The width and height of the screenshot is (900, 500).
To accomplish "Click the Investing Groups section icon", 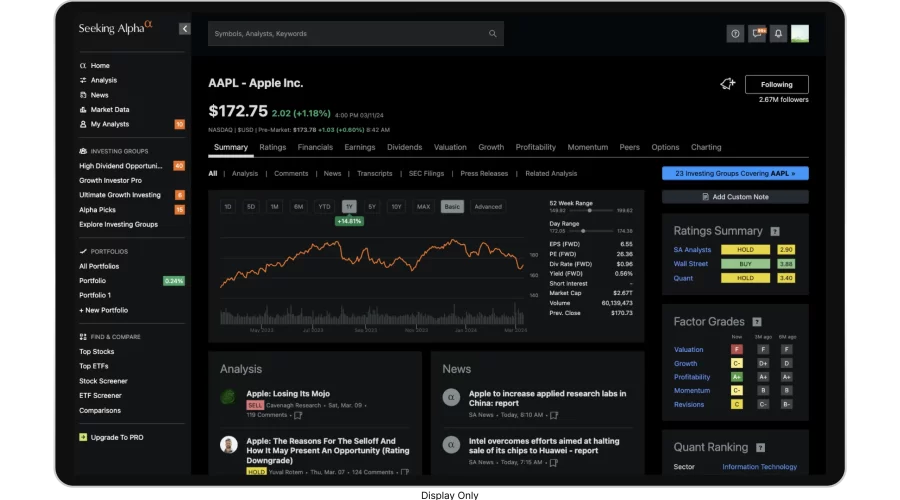I will (x=83, y=151).
